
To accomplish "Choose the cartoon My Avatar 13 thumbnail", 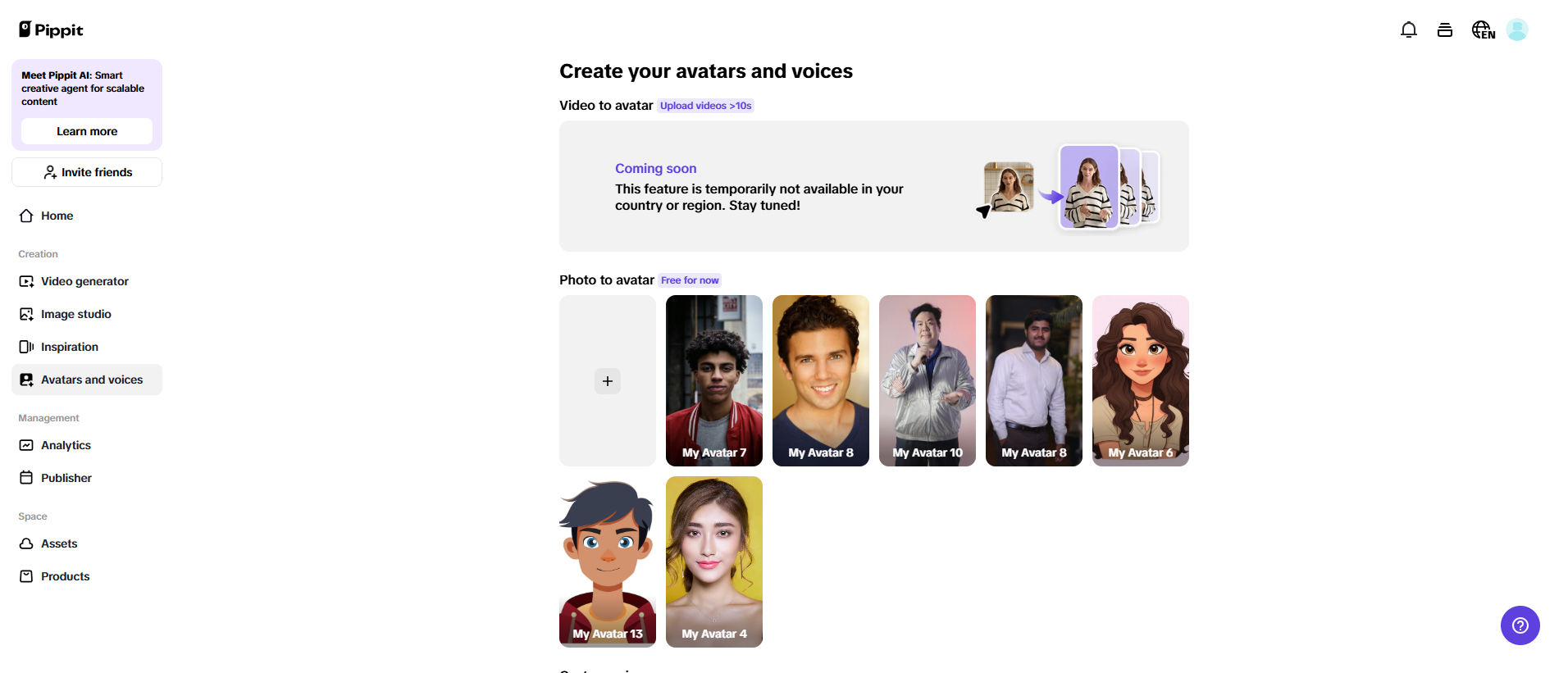I will [x=607, y=562].
